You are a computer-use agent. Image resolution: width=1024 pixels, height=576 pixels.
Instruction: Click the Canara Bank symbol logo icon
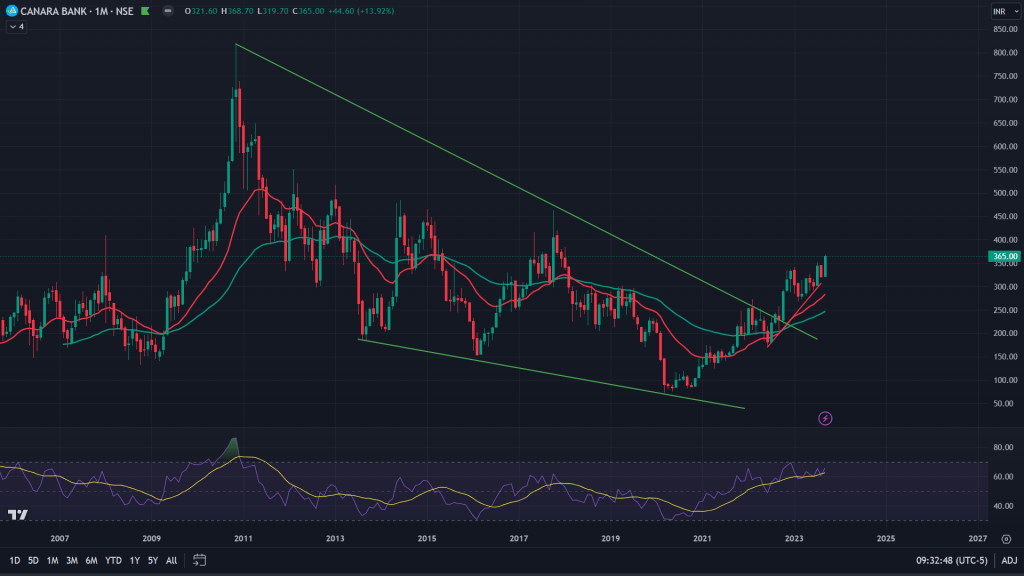pos(11,11)
